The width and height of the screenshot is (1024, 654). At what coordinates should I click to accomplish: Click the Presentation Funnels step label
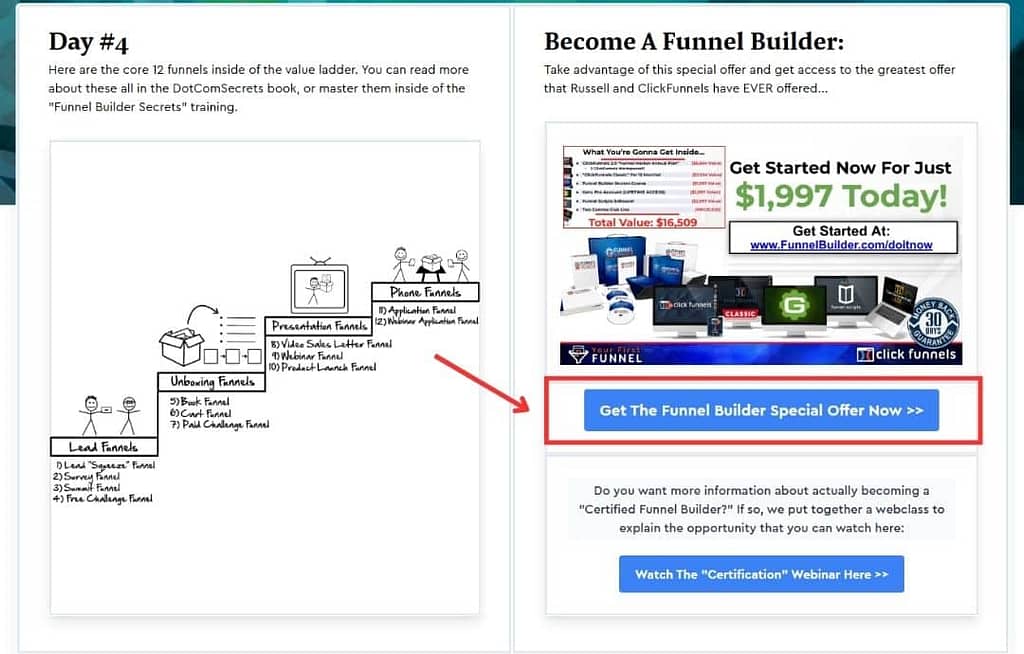[x=319, y=325]
